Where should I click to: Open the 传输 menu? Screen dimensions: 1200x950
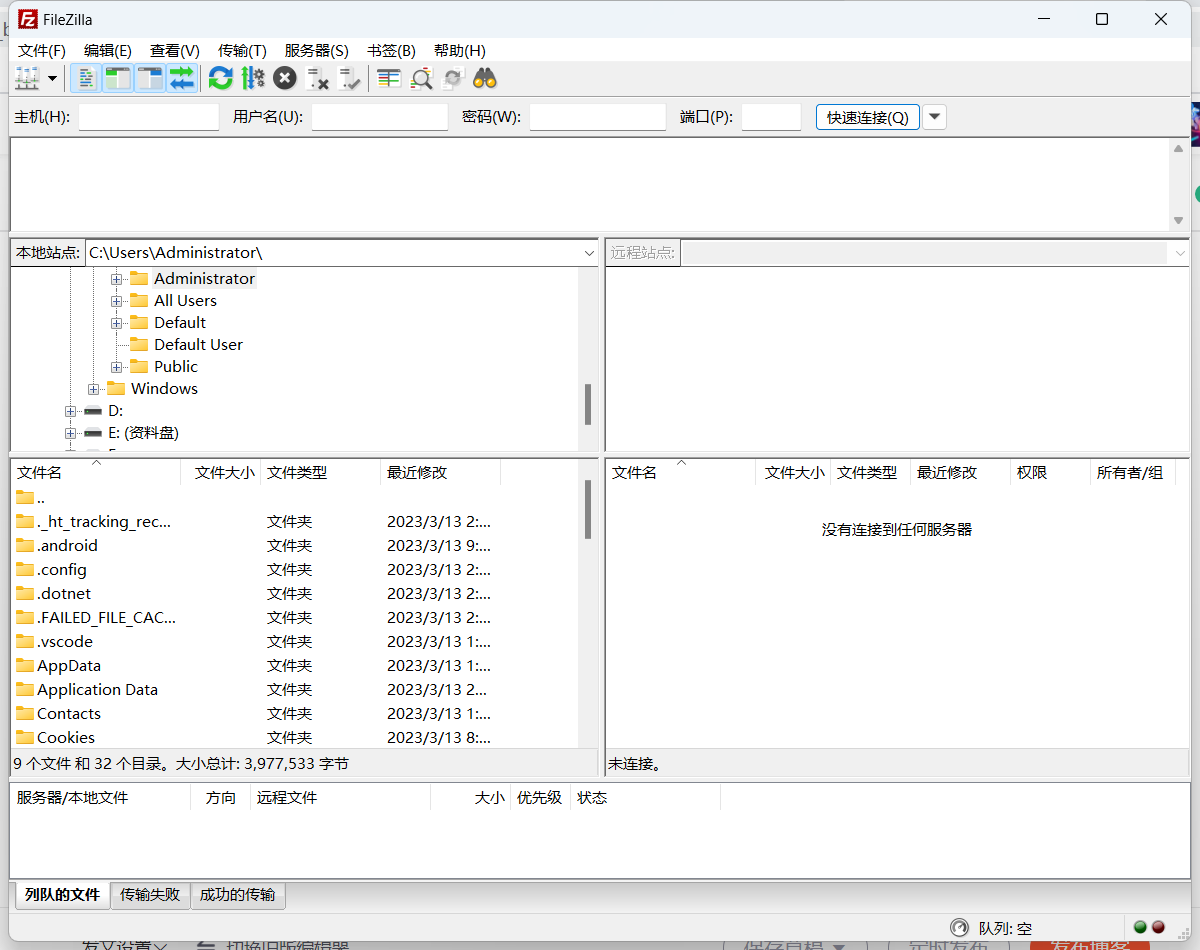coord(241,50)
